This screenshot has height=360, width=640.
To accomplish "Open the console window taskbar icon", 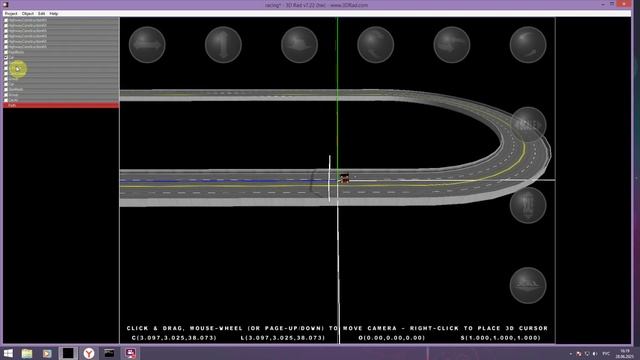I will click(x=109, y=353).
